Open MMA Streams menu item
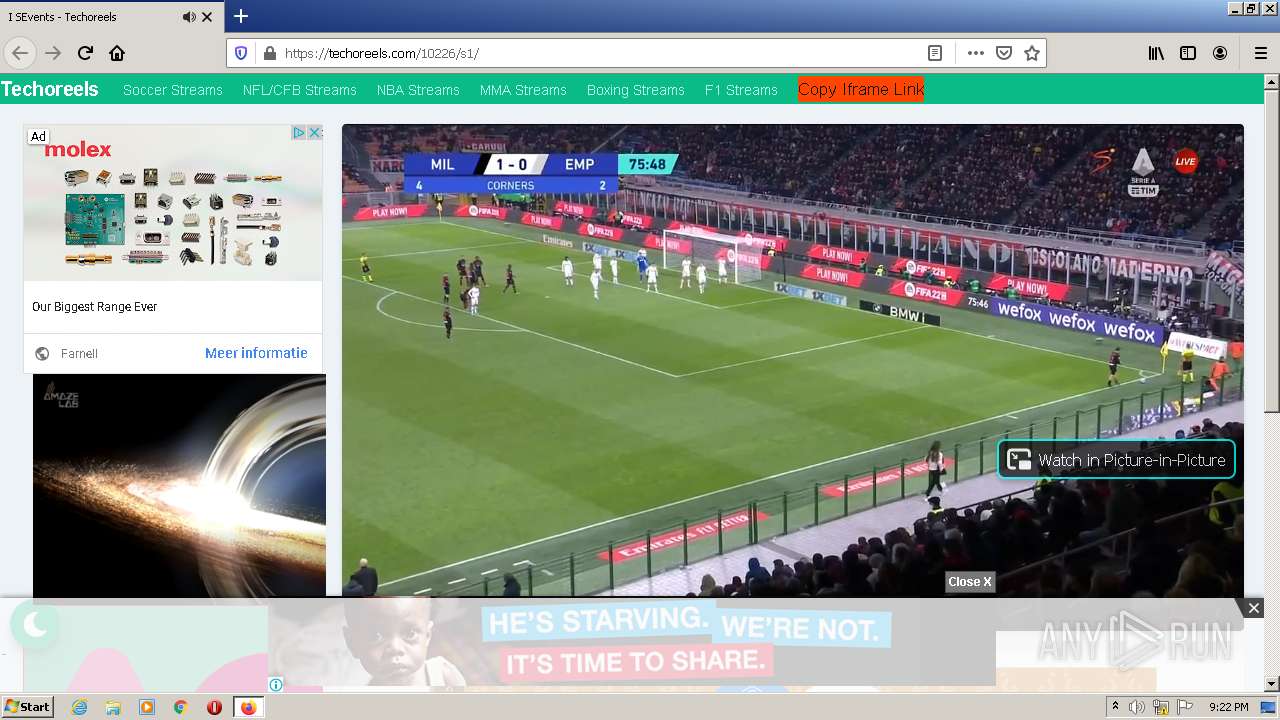The image size is (1280, 720). [x=523, y=90]
